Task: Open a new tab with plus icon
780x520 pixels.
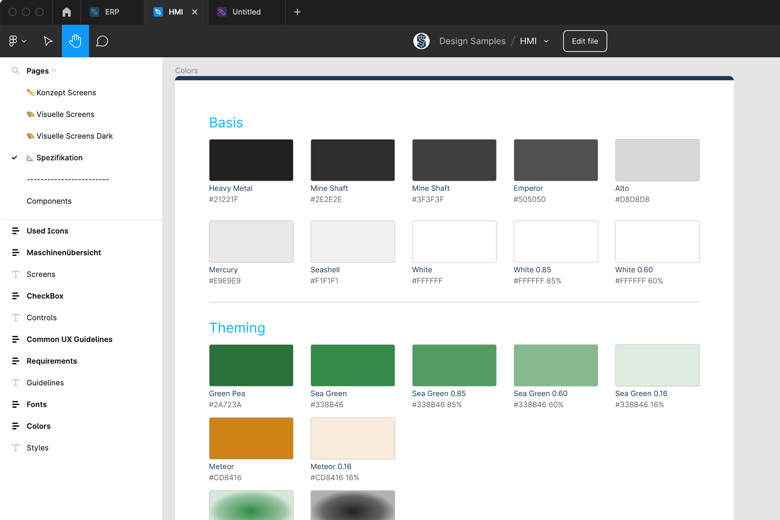Action: (x=297, y=12)
